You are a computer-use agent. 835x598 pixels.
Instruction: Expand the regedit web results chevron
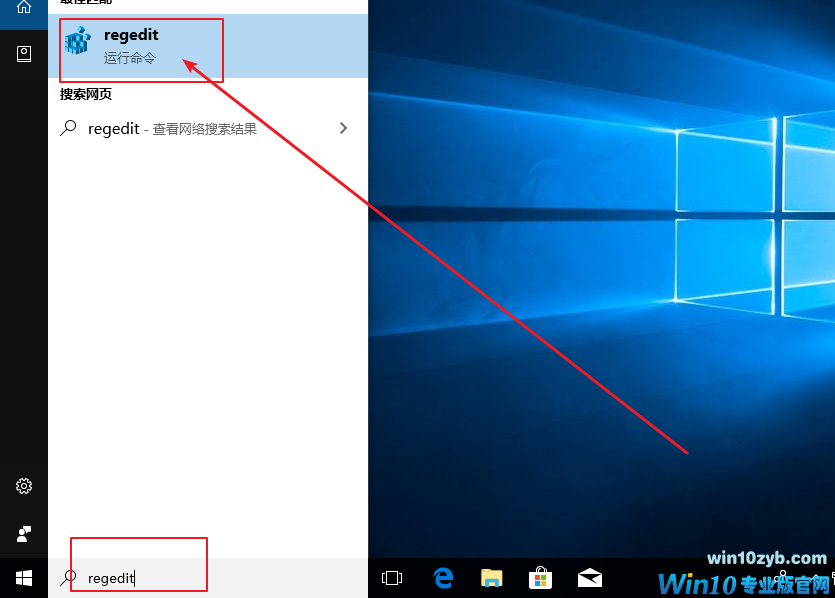pyautogui.click(x=343, y=128)
